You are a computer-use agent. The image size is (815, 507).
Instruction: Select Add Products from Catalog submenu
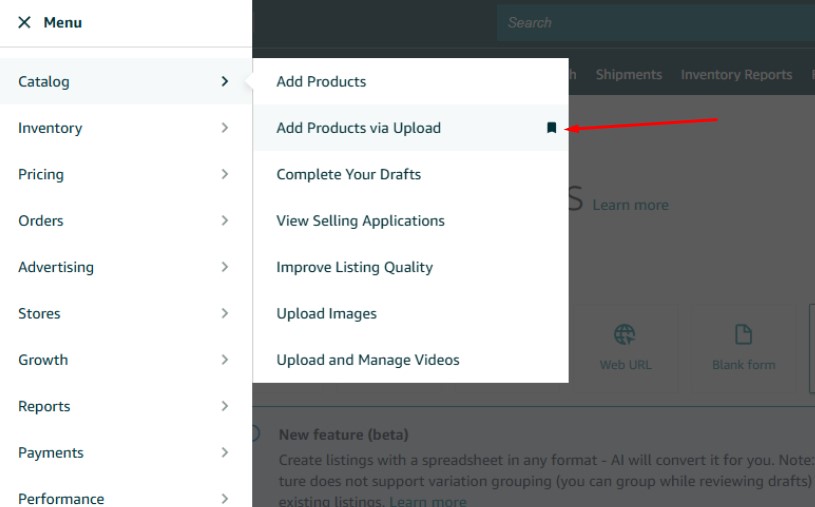click(411, 82)
